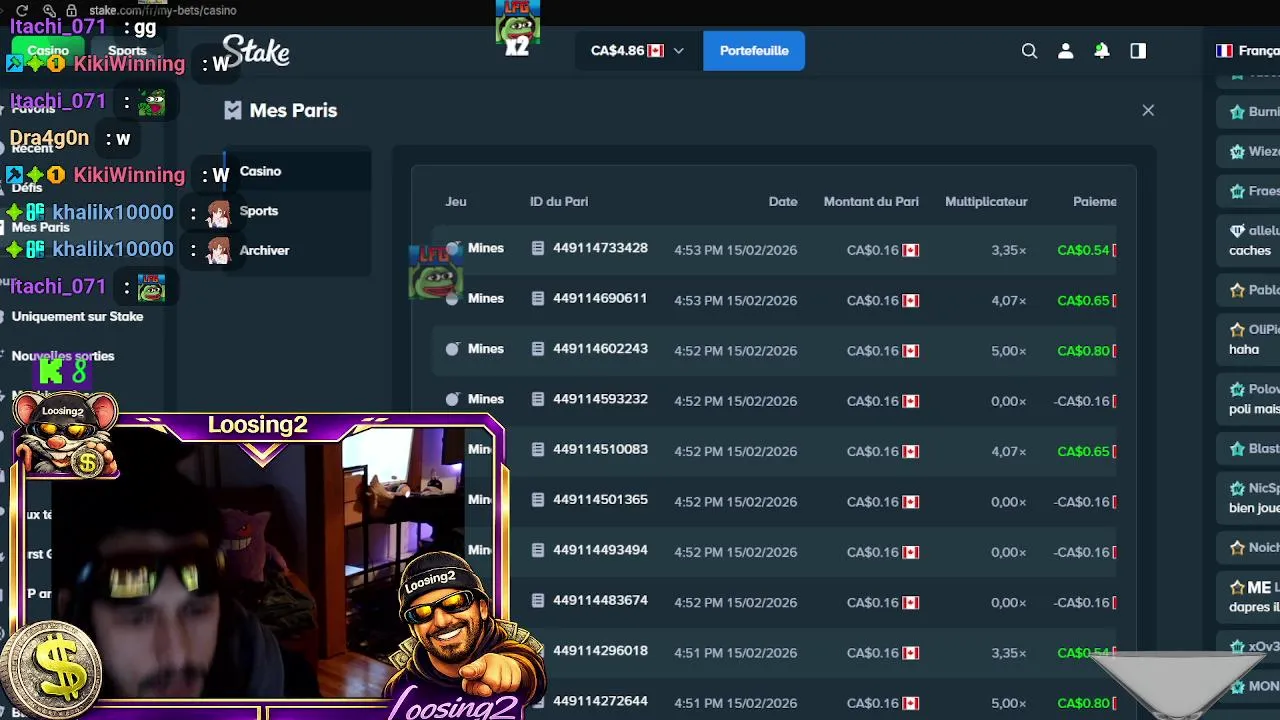This screenshot has width=1280, height=720.
Task: Click the ID du Pari column header
Action: pos(559,201)
